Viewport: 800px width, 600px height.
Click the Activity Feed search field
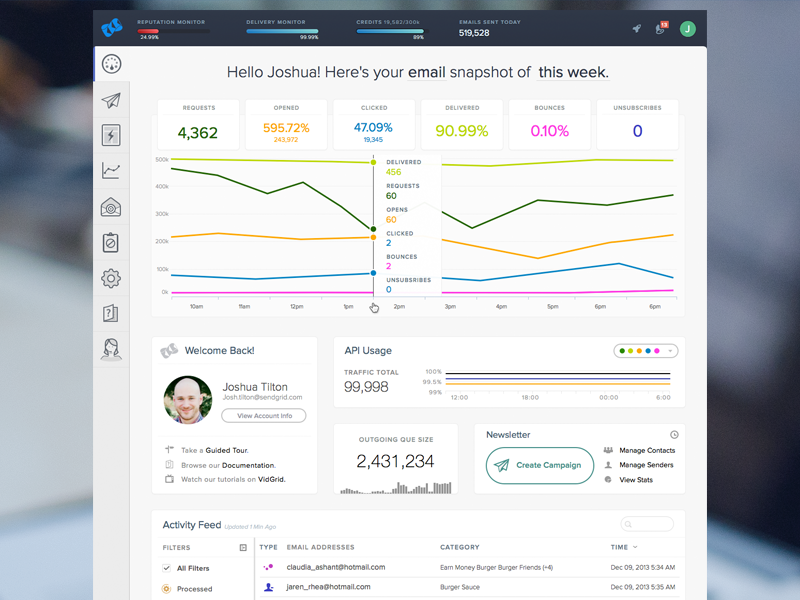coord(647,524)
